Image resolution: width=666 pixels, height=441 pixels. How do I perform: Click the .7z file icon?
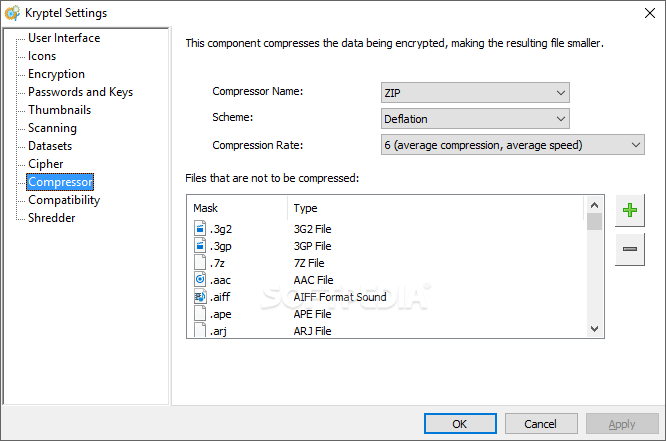coord(200,263)
